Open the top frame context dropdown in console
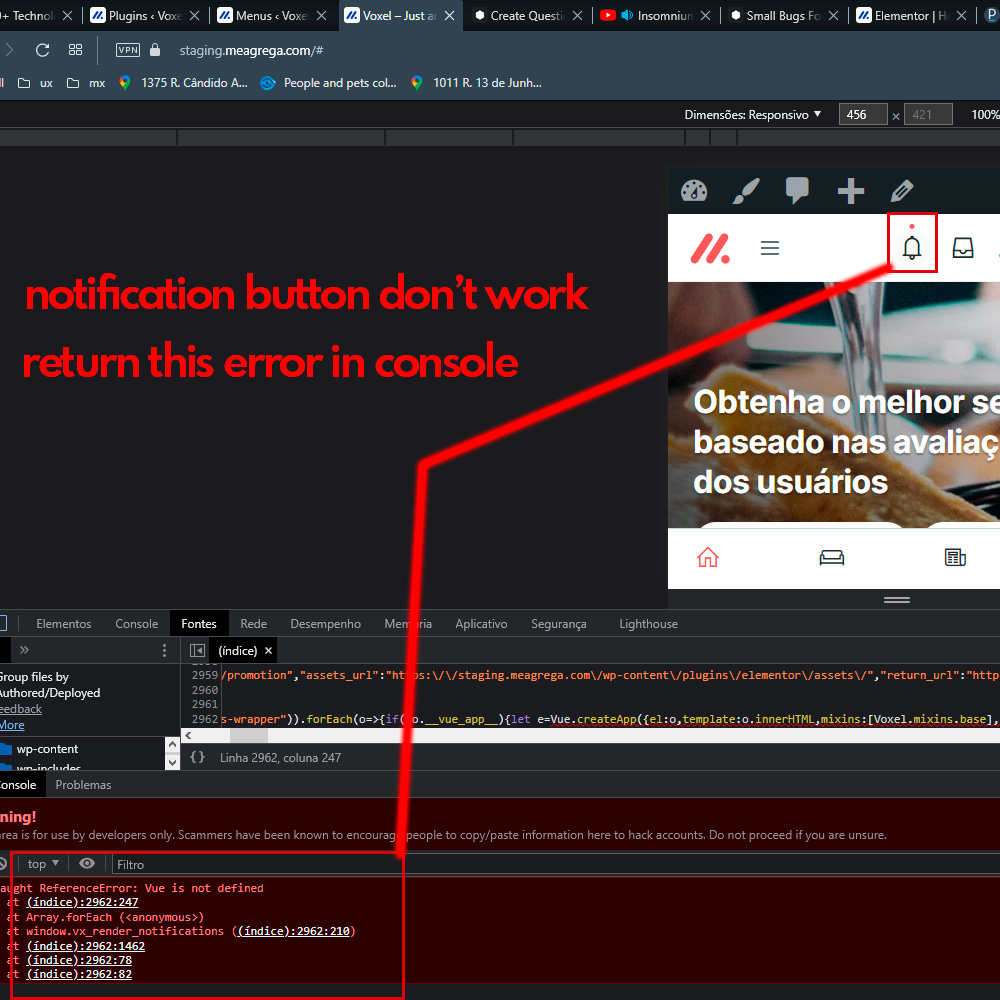1000x1000 pixels. [41, 863]
